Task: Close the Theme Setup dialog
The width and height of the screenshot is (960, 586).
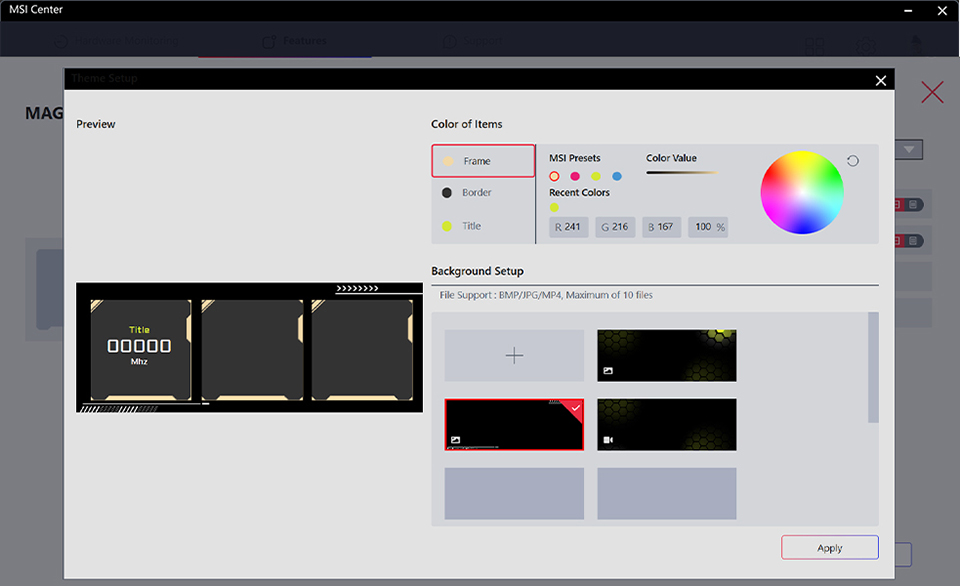Action: tap(880, 81)
